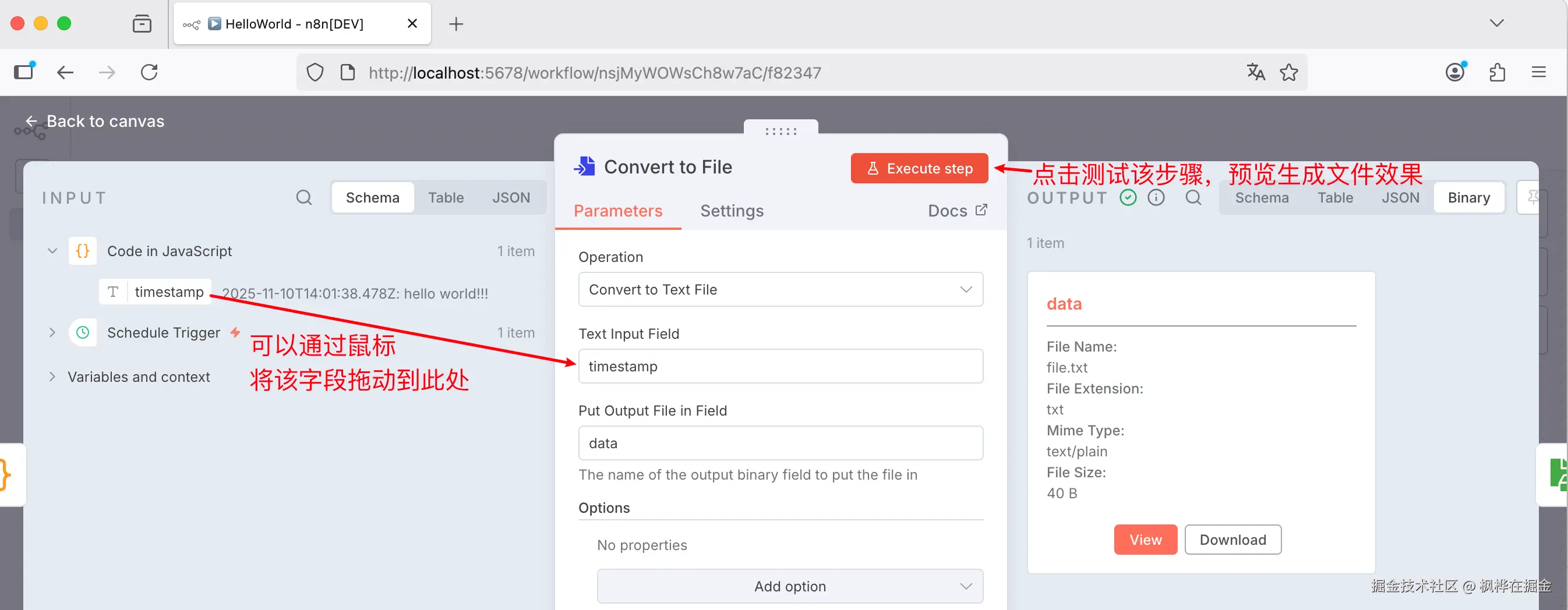1568x610 pixels.
Task: Click the browser address bar URL
Action: (595, 73)
